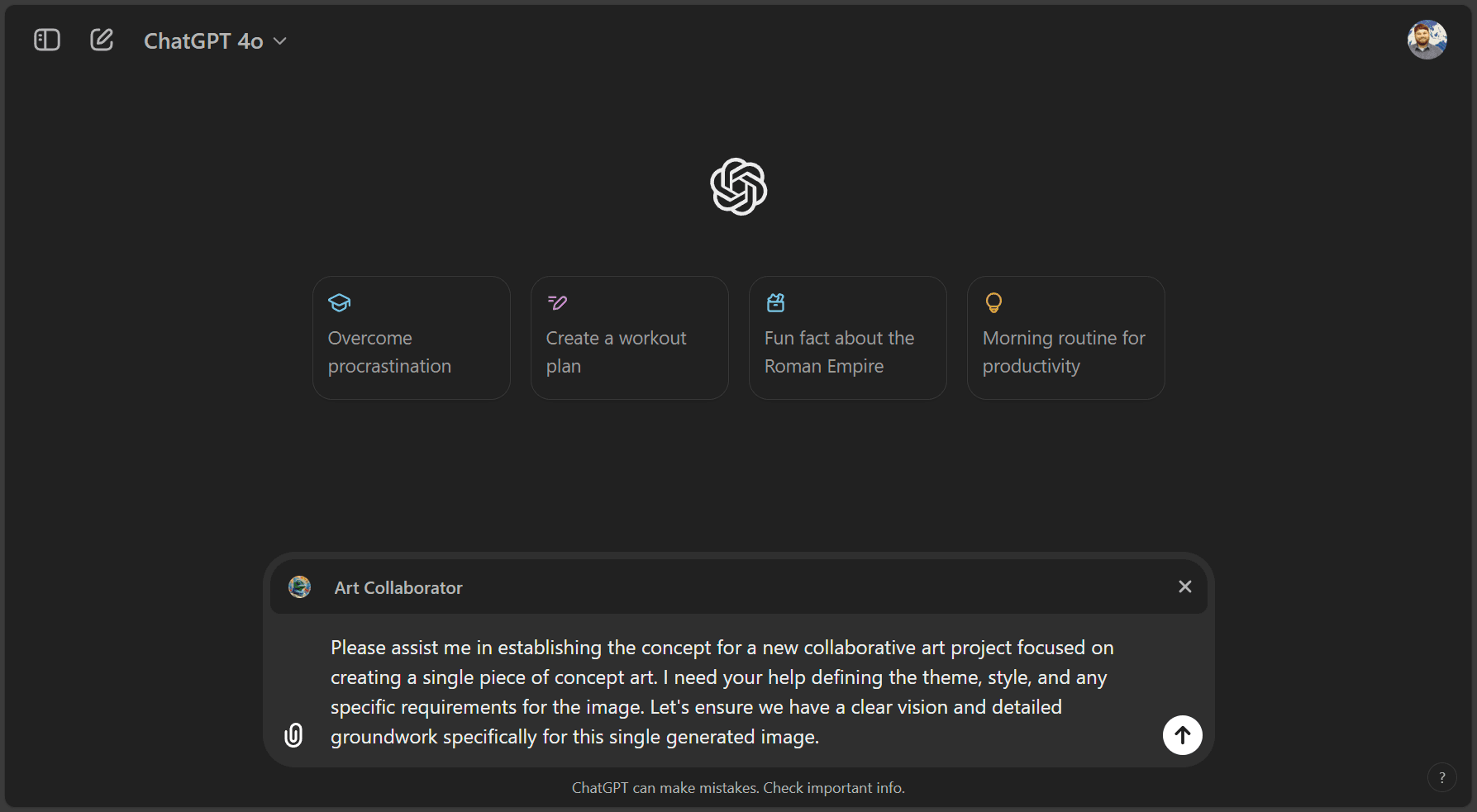Click the Art Collaborator label
Image resolution: width=1477 pixels, height=812 pixels.
tap(398, 587)
